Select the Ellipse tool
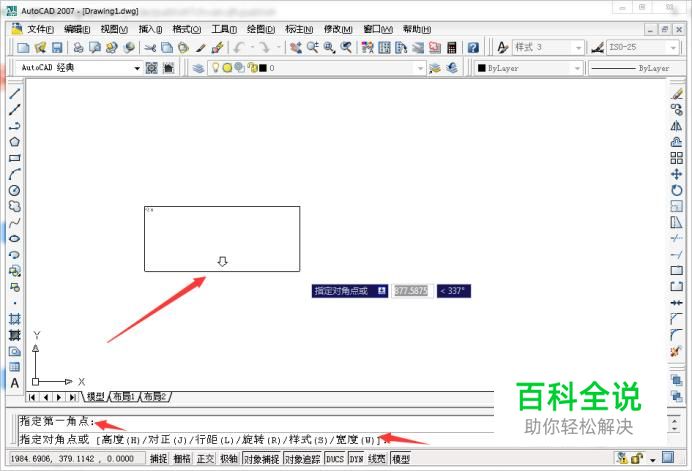The height and width of the screenshot is (471, 692). tap(15, 238)
